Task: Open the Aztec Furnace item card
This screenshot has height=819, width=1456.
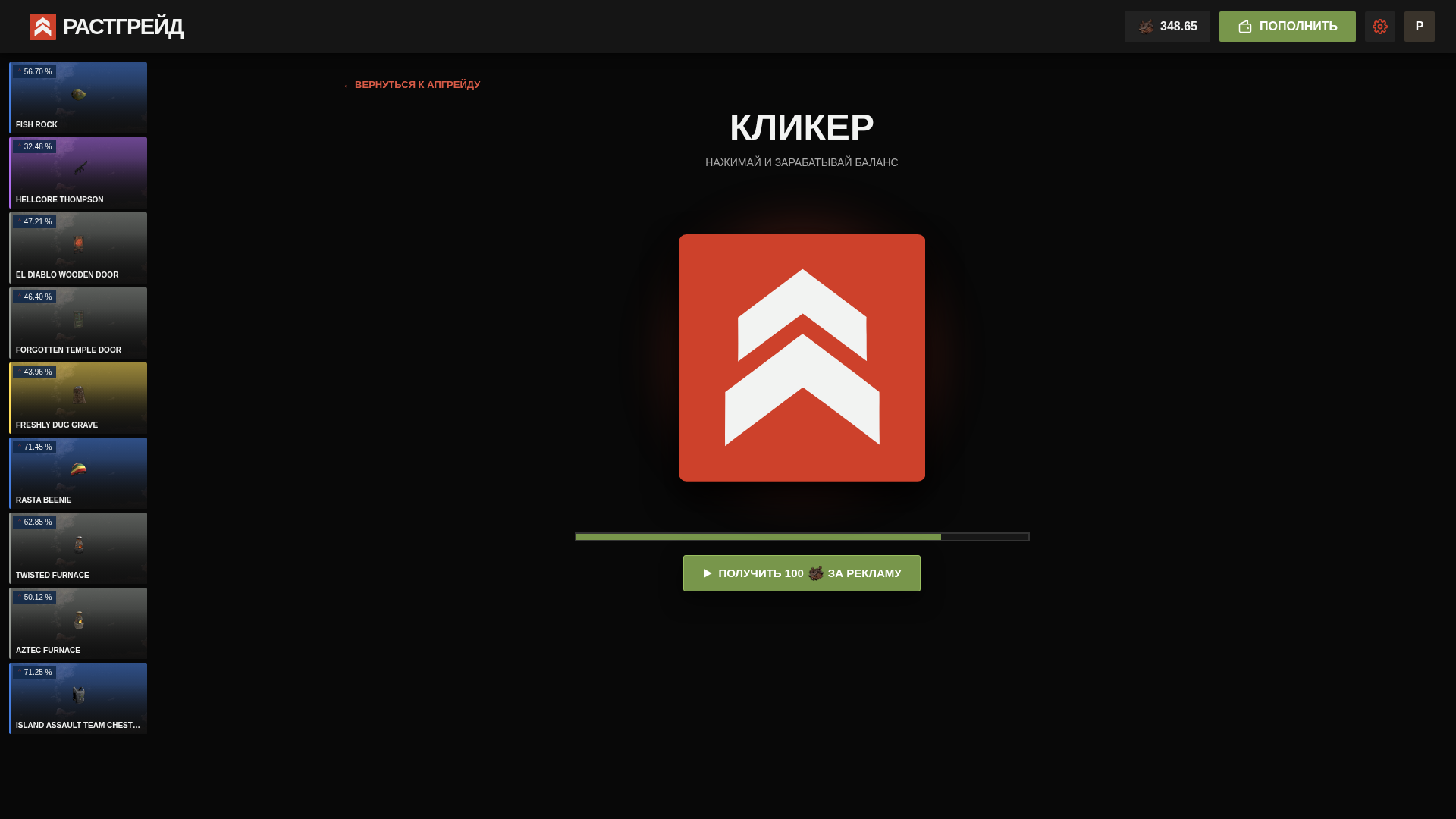Action: tap(78, 623)
